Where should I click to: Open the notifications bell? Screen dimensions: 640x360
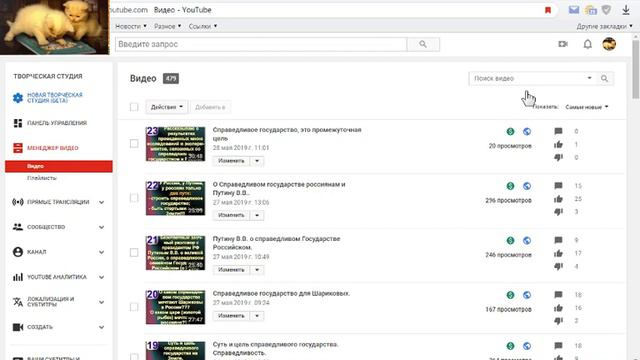pyautogui.click(x=587, y=44)
